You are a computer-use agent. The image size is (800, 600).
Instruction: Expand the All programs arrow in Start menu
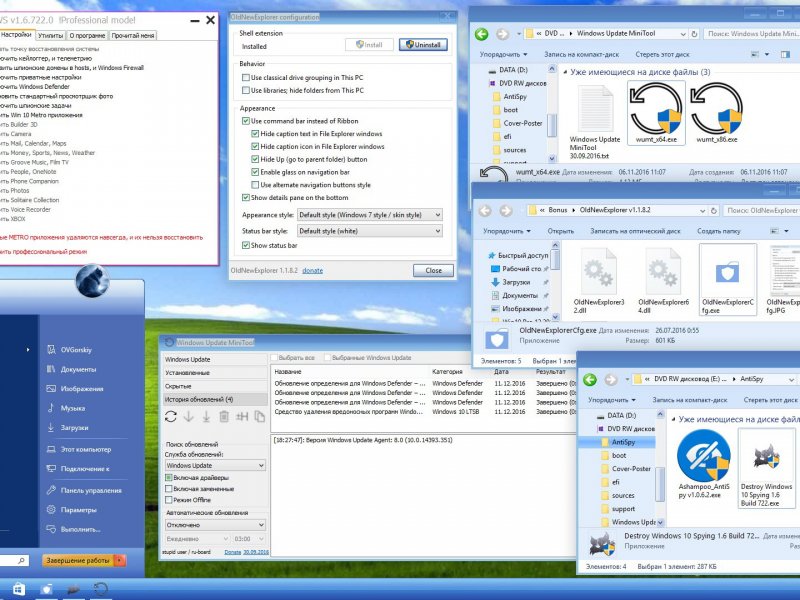(28, 349)
